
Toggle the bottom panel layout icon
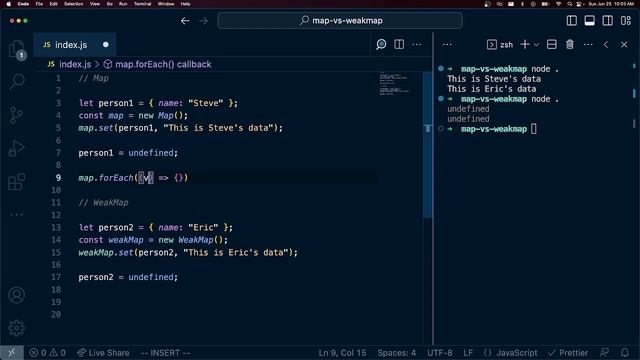coord(589,21)
